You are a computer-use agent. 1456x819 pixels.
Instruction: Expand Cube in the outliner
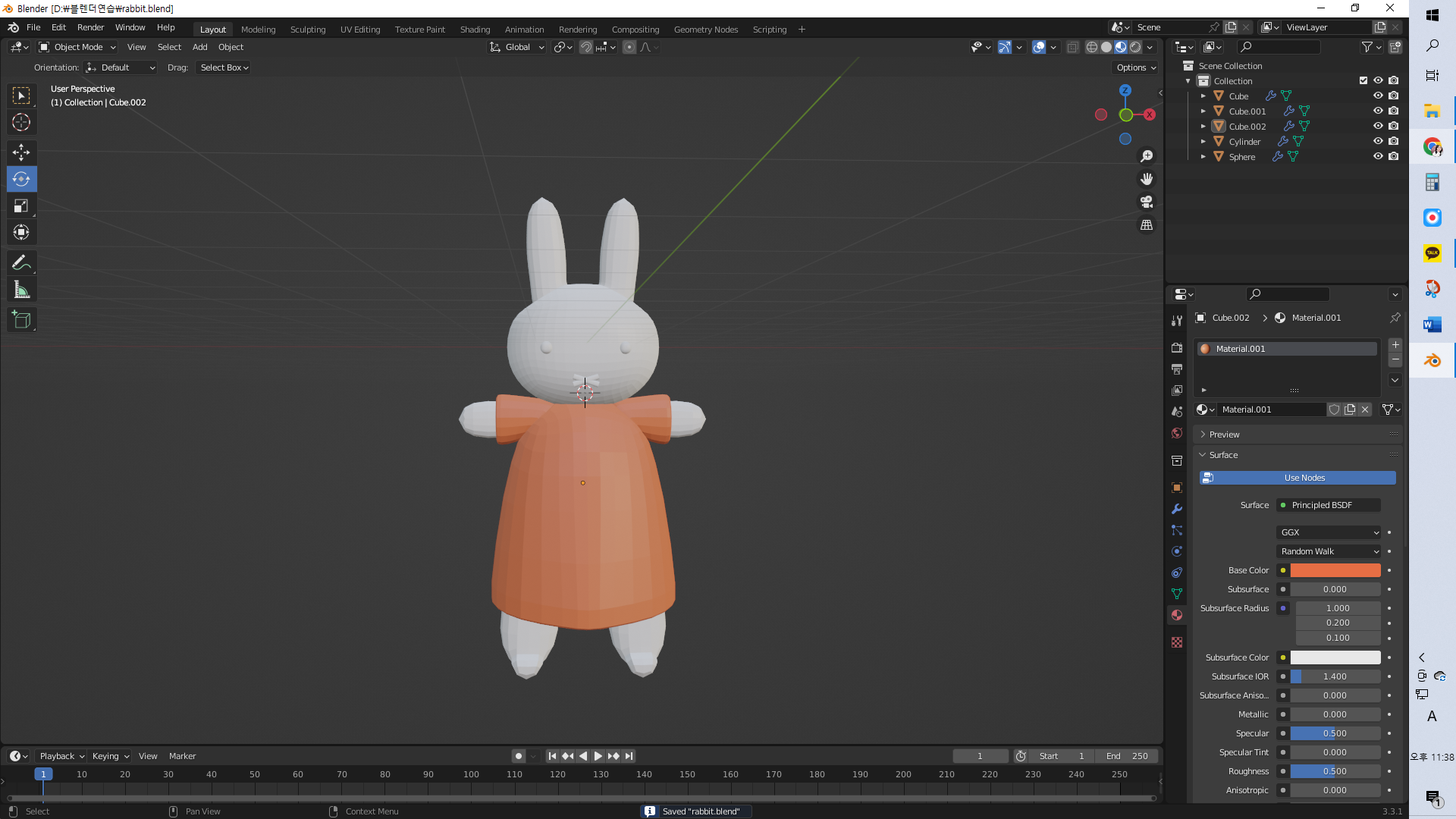pos(1203,96)
